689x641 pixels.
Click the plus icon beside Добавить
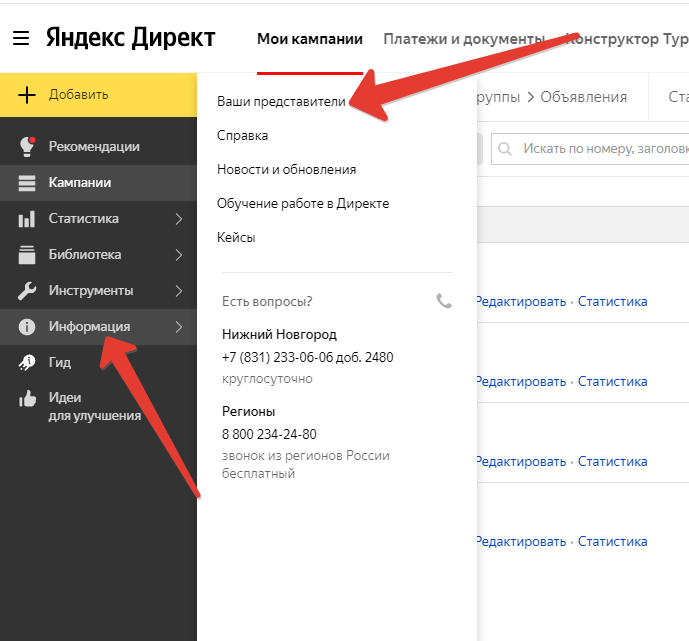[x=27, y=95]
